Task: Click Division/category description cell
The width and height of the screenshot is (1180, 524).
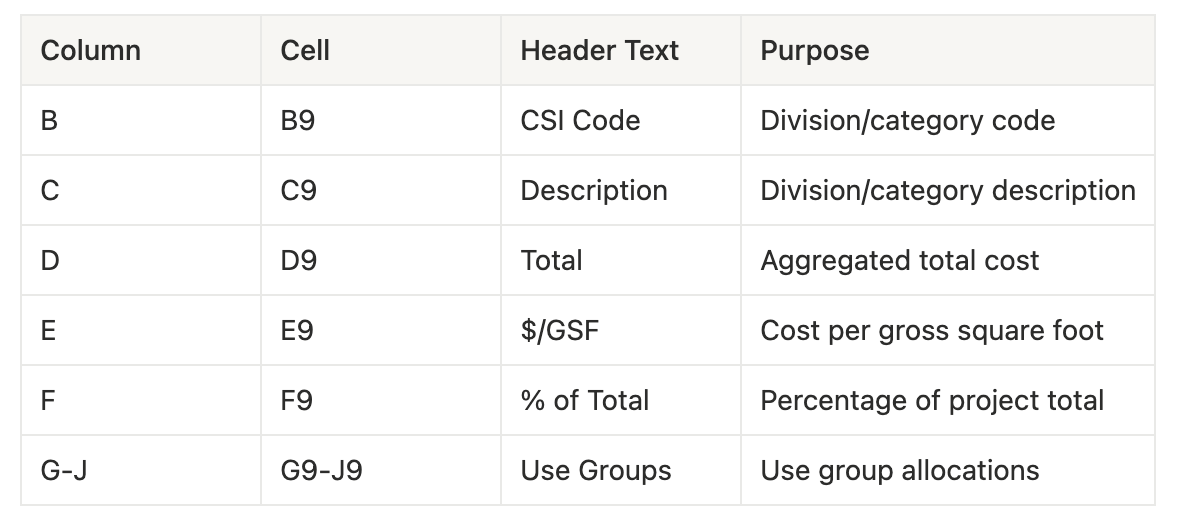Action: click(947, 190)
